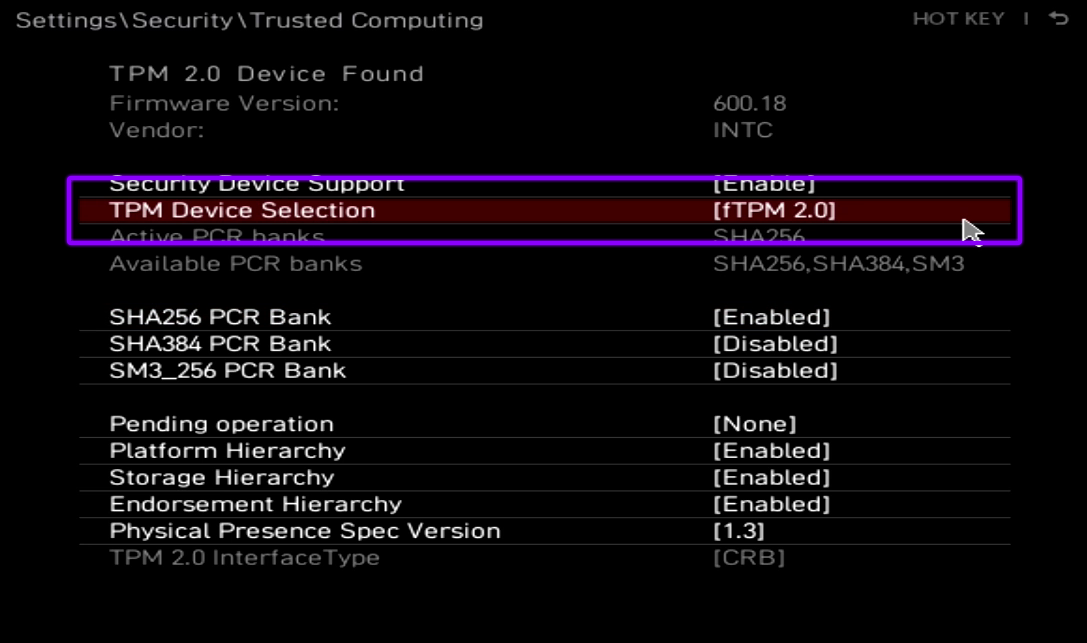Click the Pending operation label
The image size is (1087, 643).
221,424
